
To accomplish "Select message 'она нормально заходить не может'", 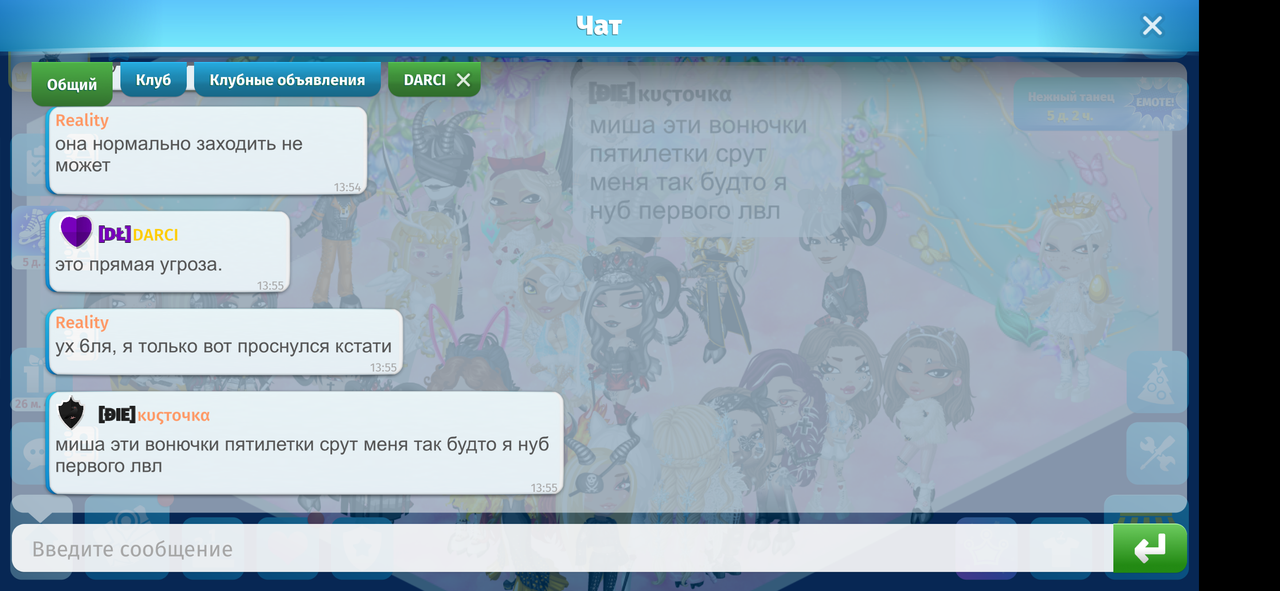I will [207, 151].
